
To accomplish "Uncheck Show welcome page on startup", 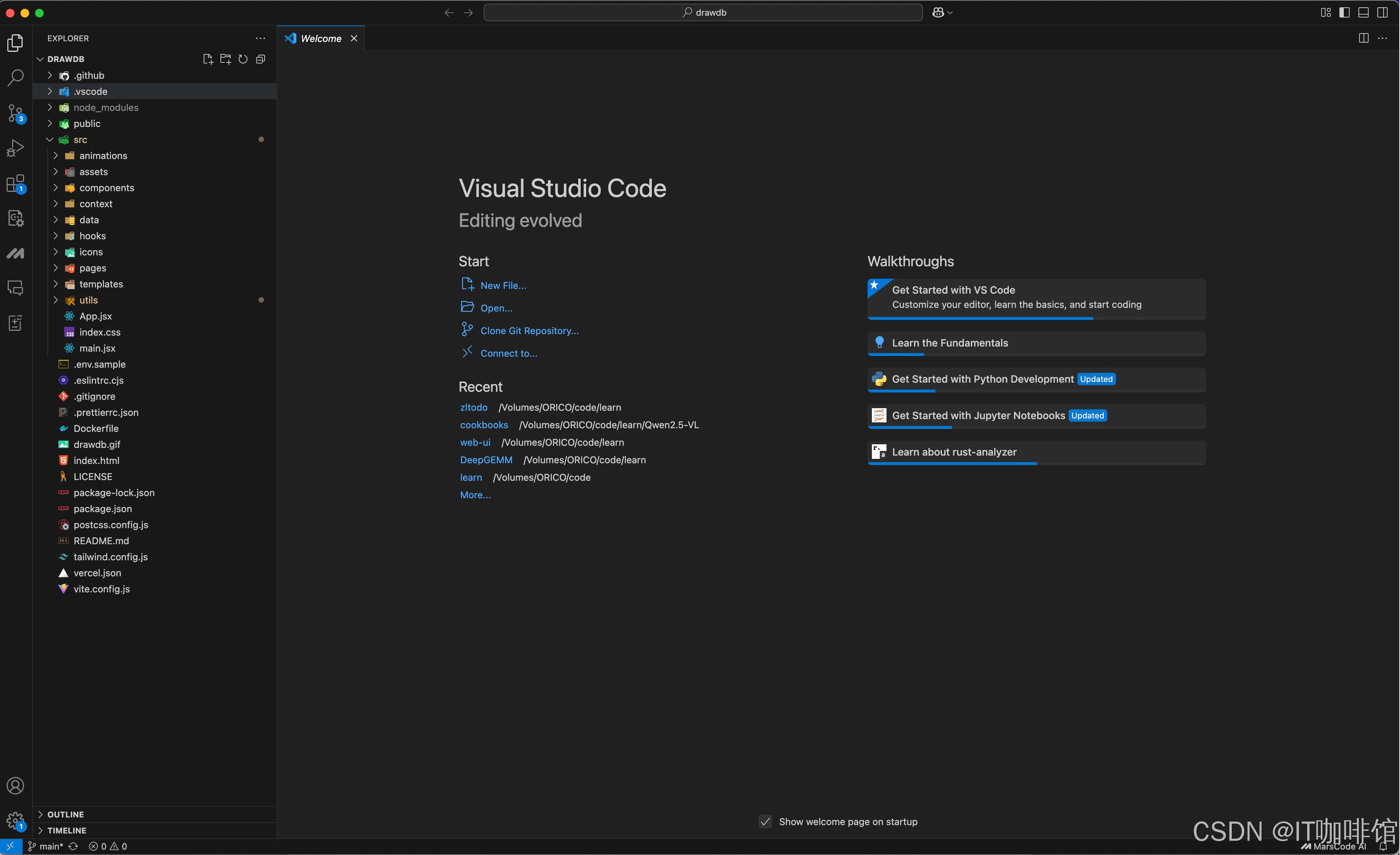I will click(765, 821).
